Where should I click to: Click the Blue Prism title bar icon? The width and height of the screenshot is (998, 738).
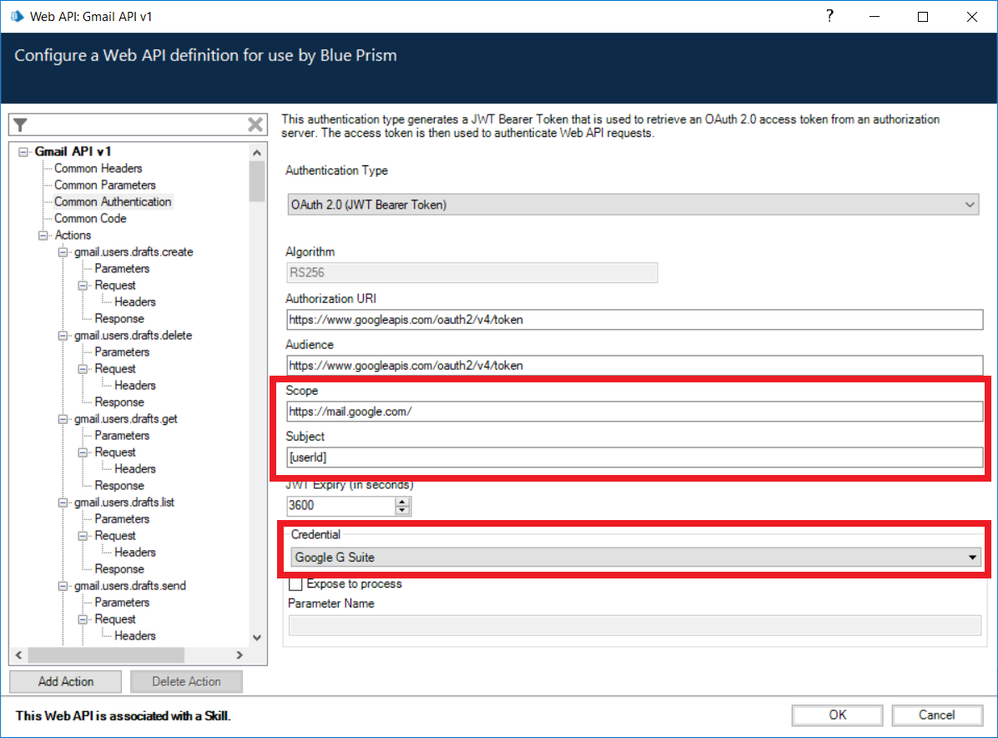click(x=17, y=16)
